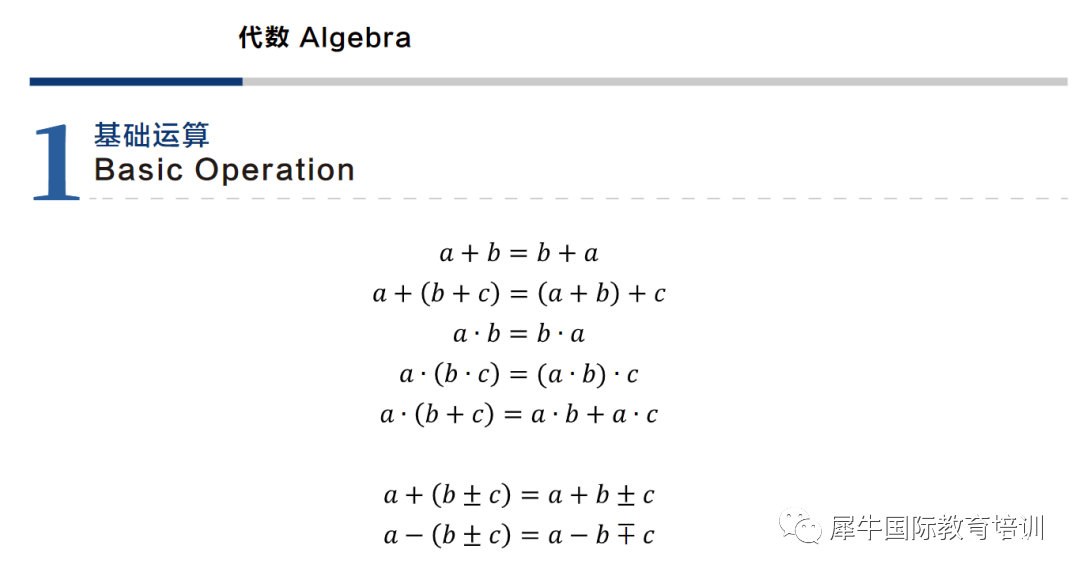Click the dashed line under Basic Operation
Screen dimensions: 1080x576
[x=579, y=198]
